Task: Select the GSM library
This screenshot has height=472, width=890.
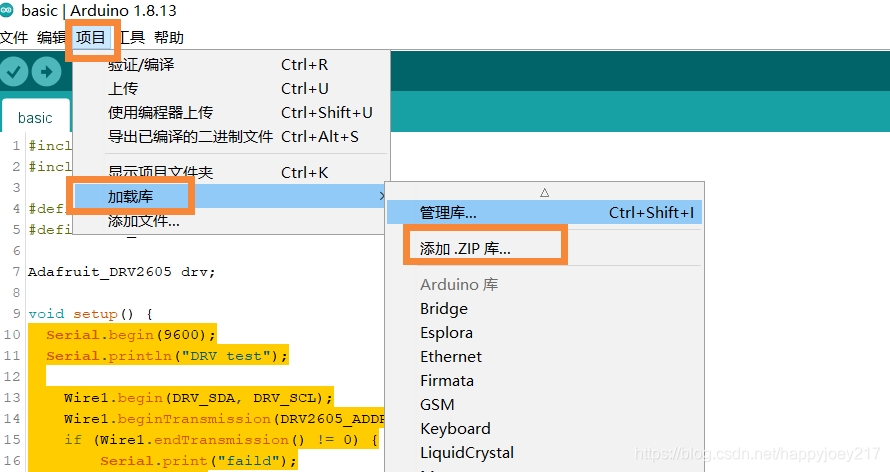Action: 544,404
